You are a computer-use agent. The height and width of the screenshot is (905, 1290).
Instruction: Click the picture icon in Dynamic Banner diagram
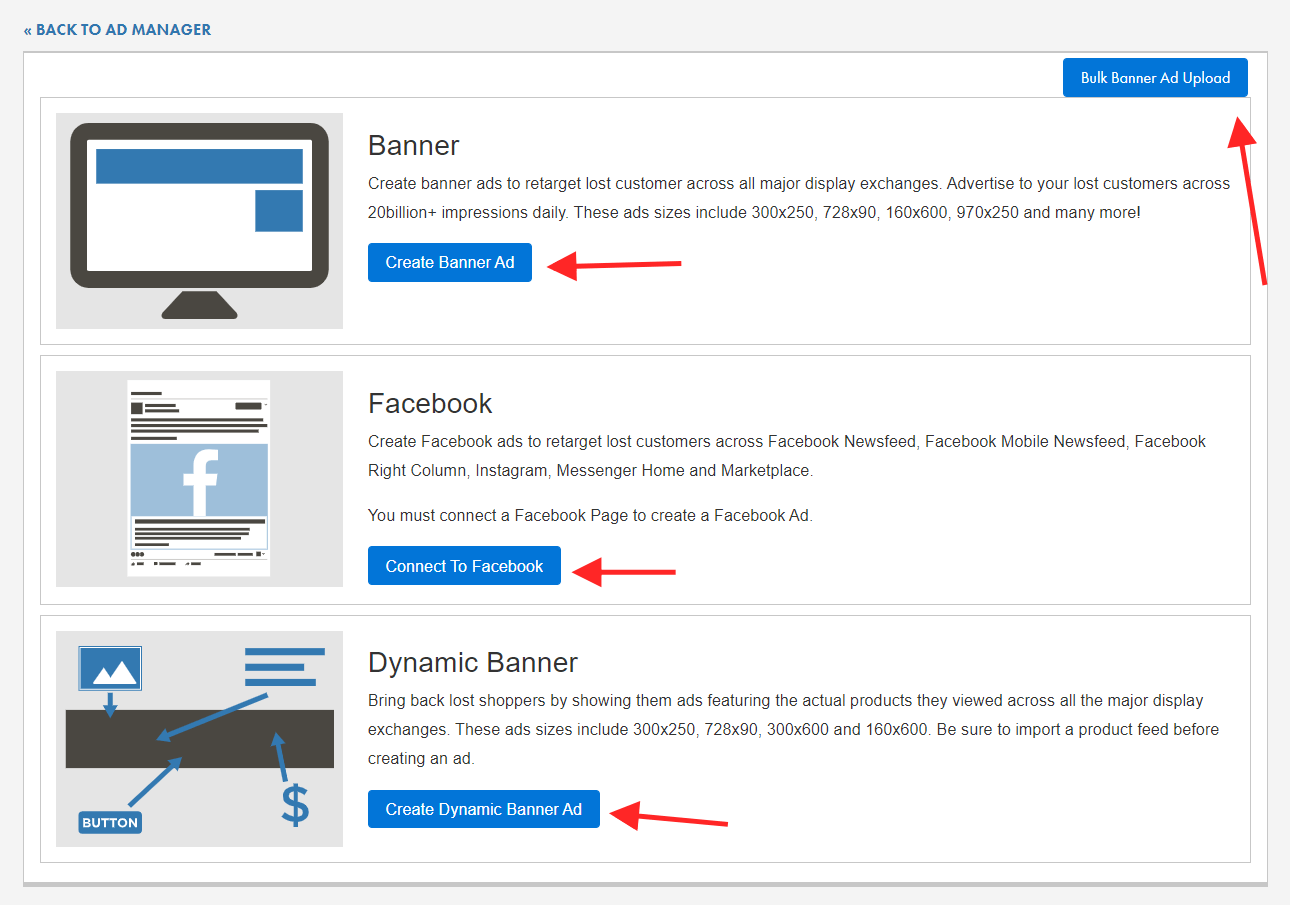(111, 669)
